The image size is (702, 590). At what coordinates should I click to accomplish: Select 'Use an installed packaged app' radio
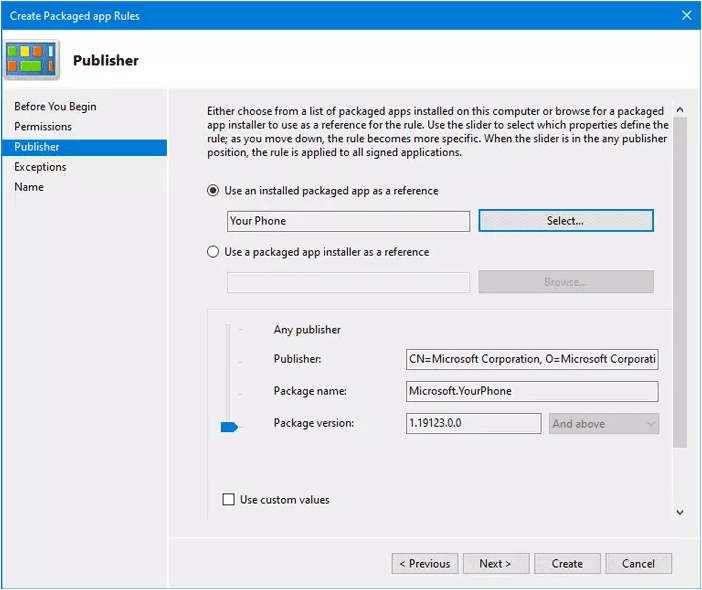pyautogui.click(x=213, y=191)
